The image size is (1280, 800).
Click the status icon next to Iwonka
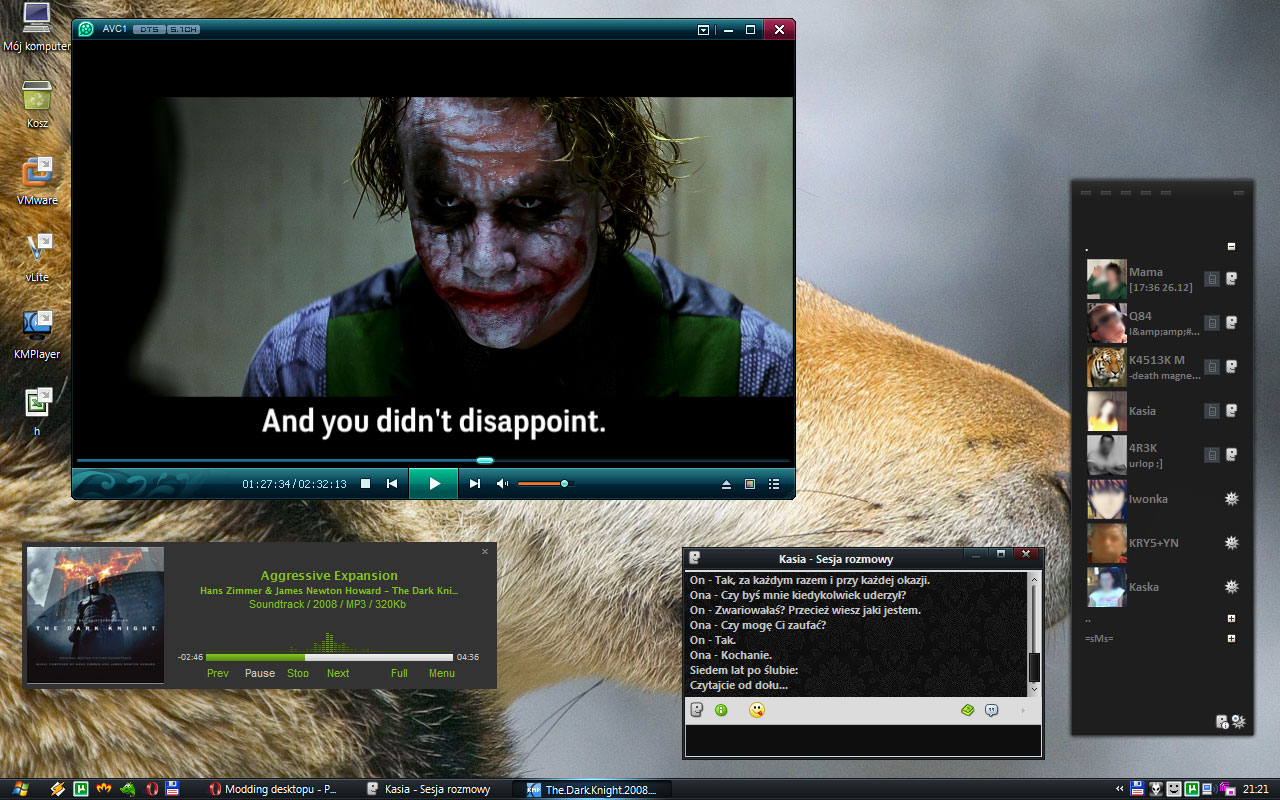[x=1232, y=499]
